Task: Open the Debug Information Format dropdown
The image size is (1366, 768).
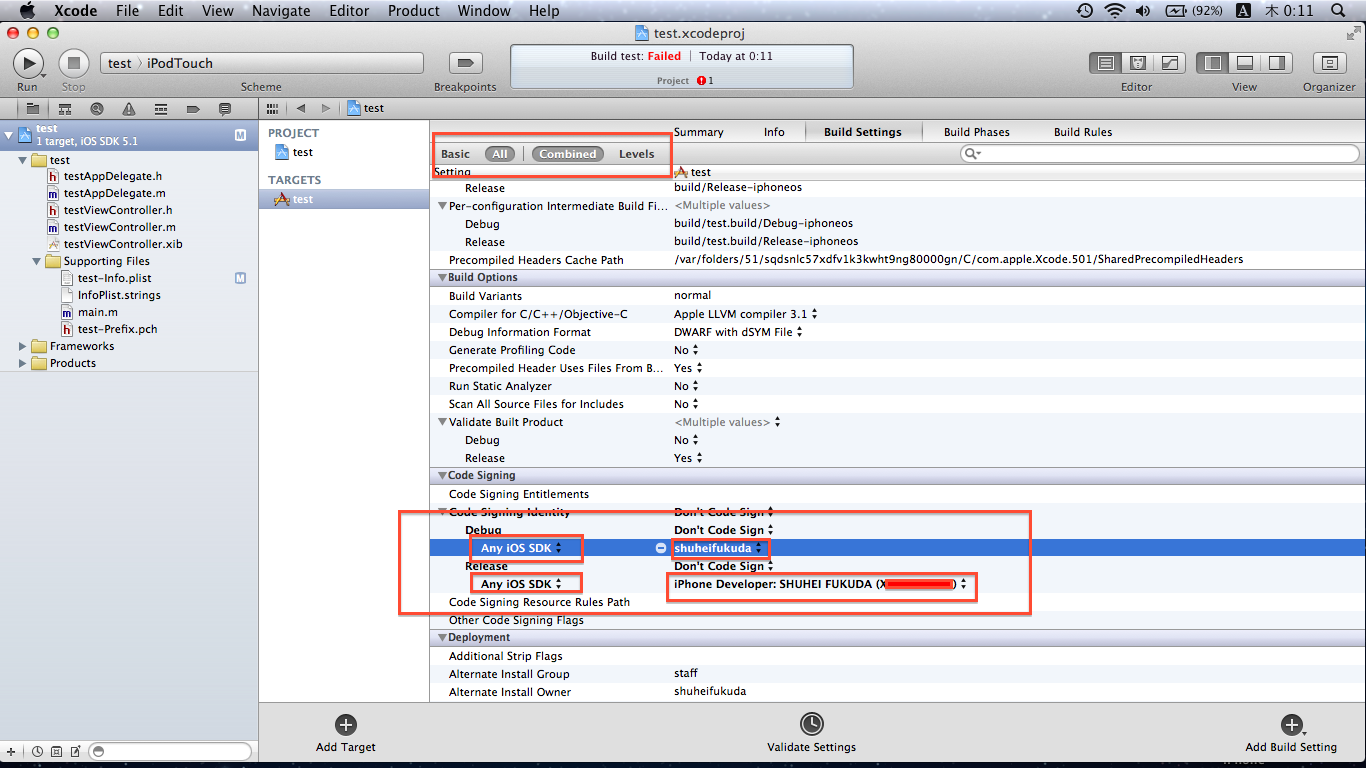Action: point(738,332)
